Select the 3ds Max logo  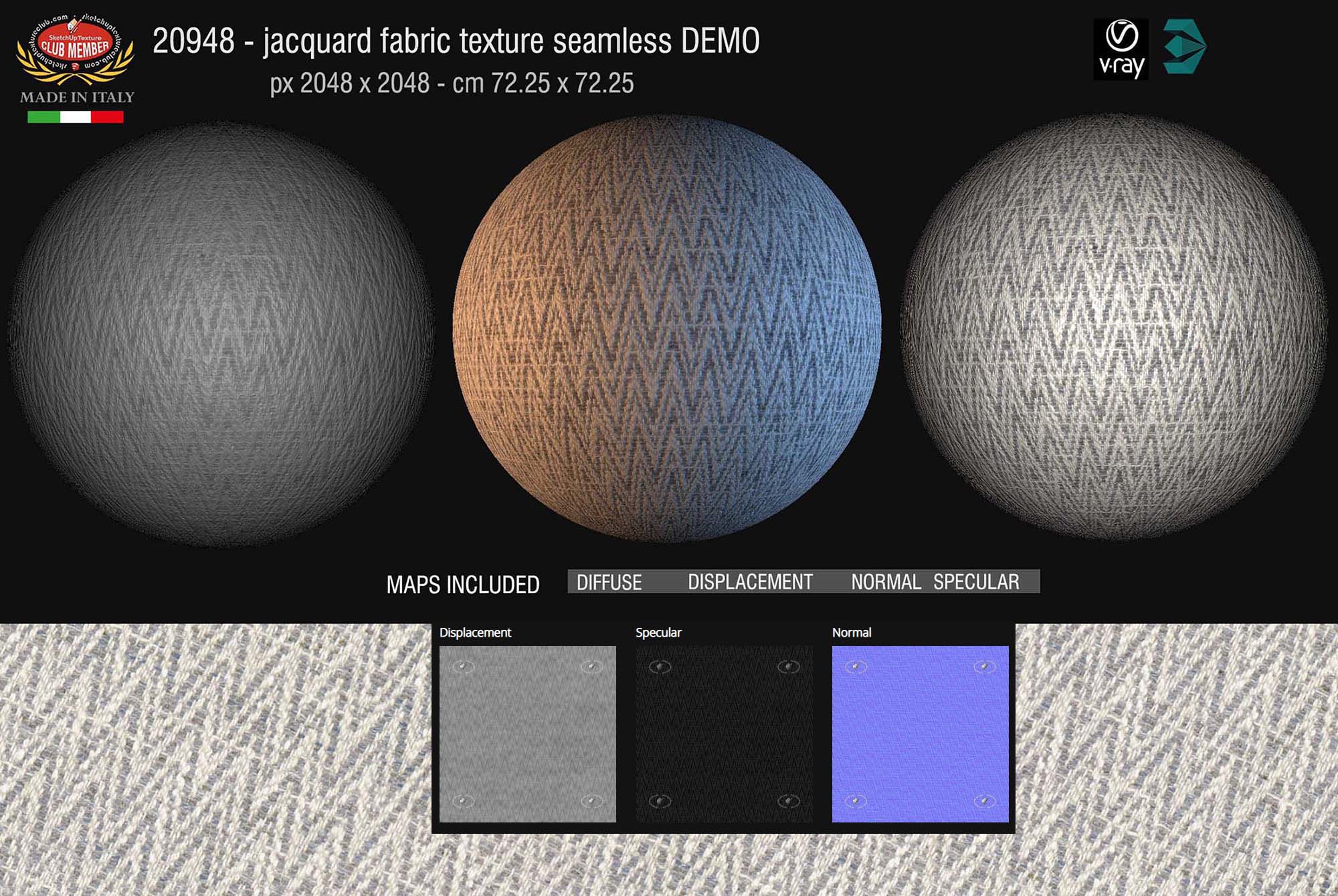coord(1183,45)
